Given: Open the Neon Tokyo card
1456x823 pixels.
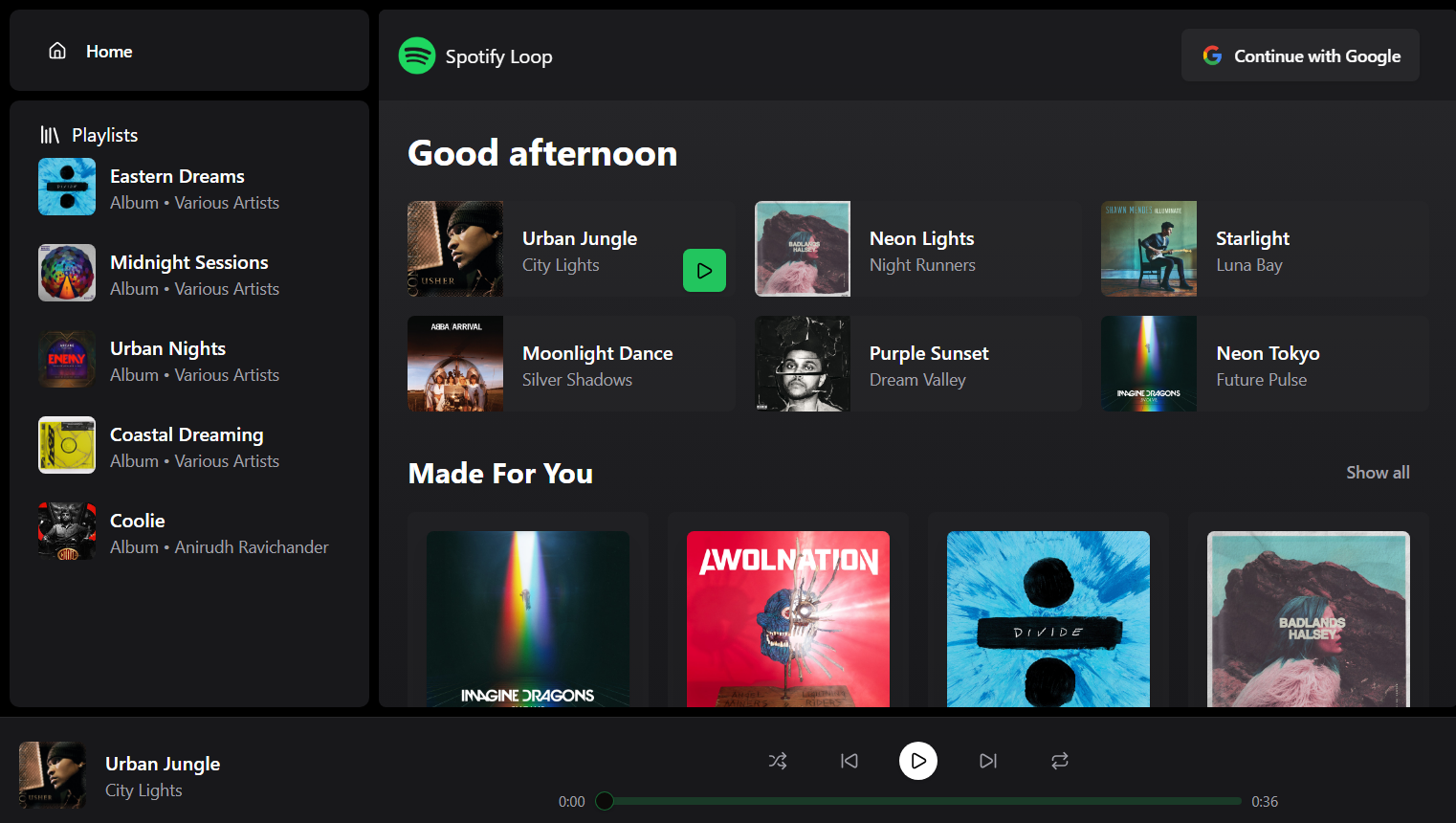Looking at the screenshot, I should (x=1264, y=365).
